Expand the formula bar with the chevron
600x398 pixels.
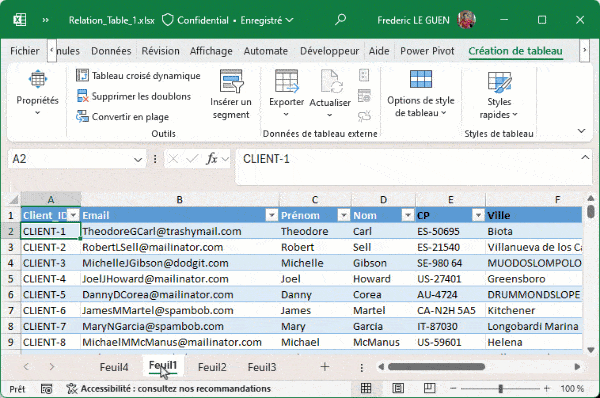click(585, 157)
